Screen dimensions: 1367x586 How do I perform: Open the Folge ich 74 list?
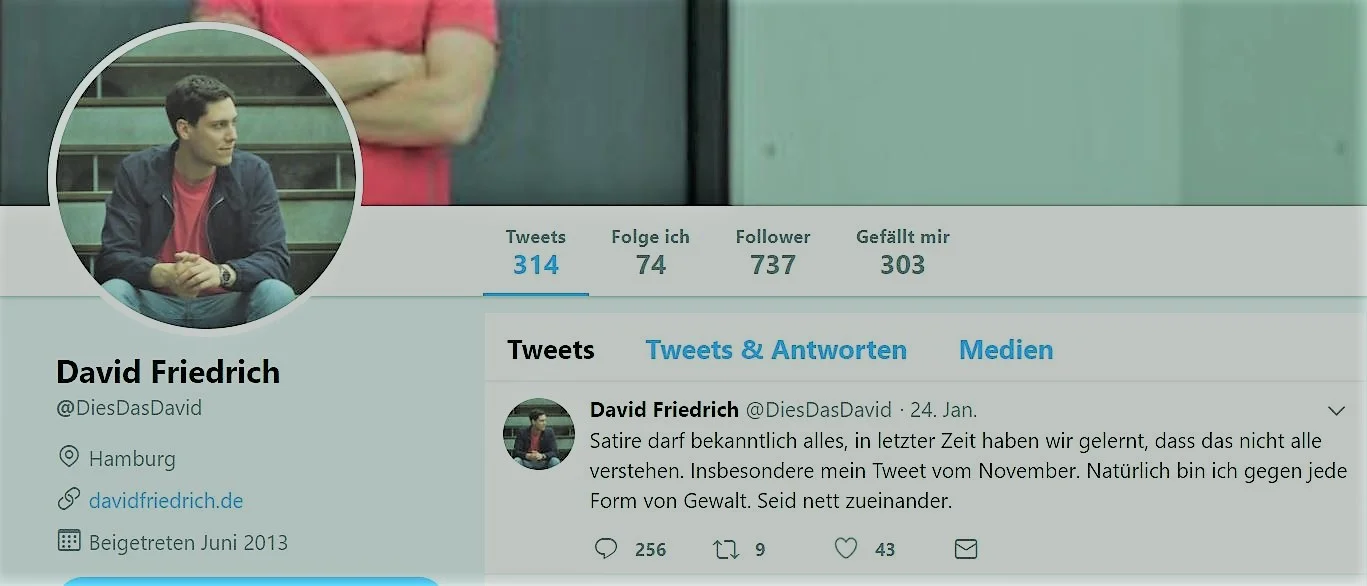(x=650, y=252)
